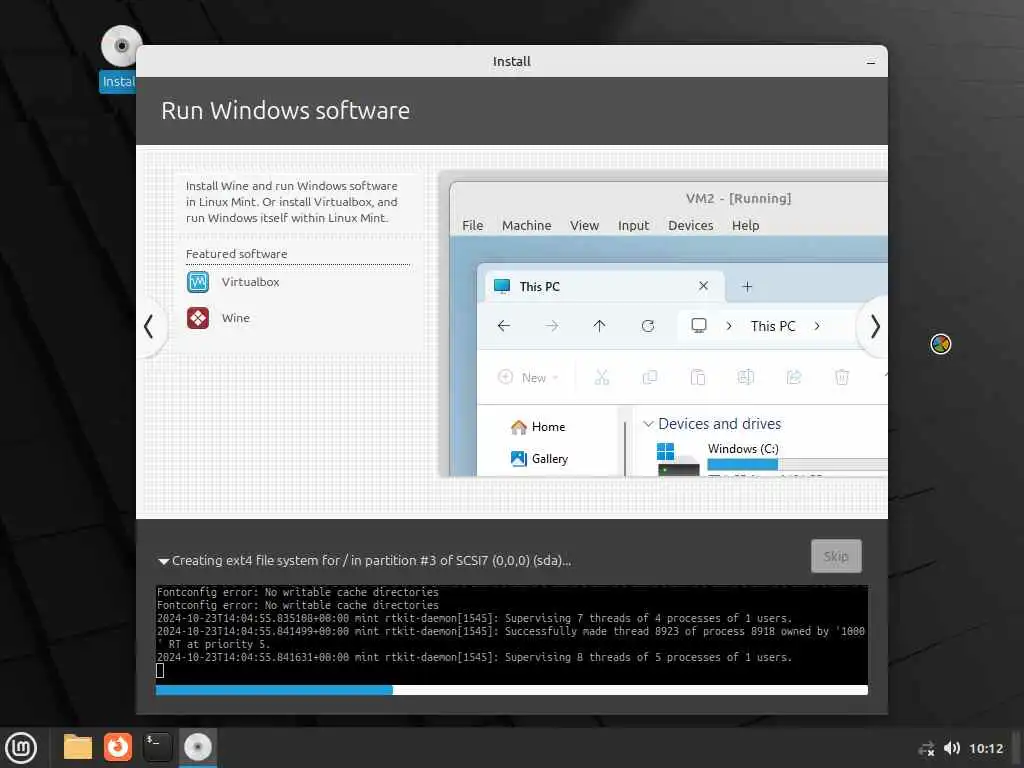Click the Explorer refresh icon
The width and height of the screenshot is (1024, 768).
(648, 326)
